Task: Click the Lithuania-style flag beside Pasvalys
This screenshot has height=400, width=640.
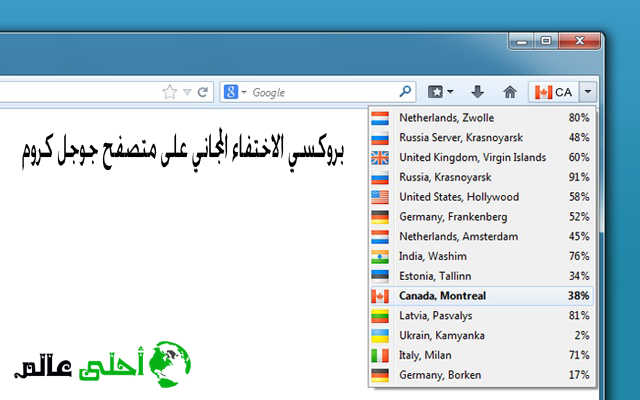Action: [380, 316]
